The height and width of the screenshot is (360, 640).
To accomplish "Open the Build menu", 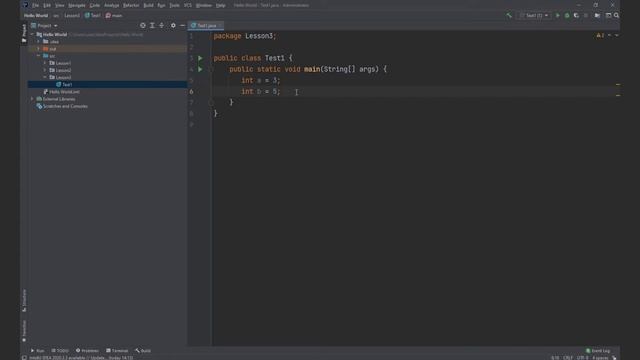I will click(149, 5).
